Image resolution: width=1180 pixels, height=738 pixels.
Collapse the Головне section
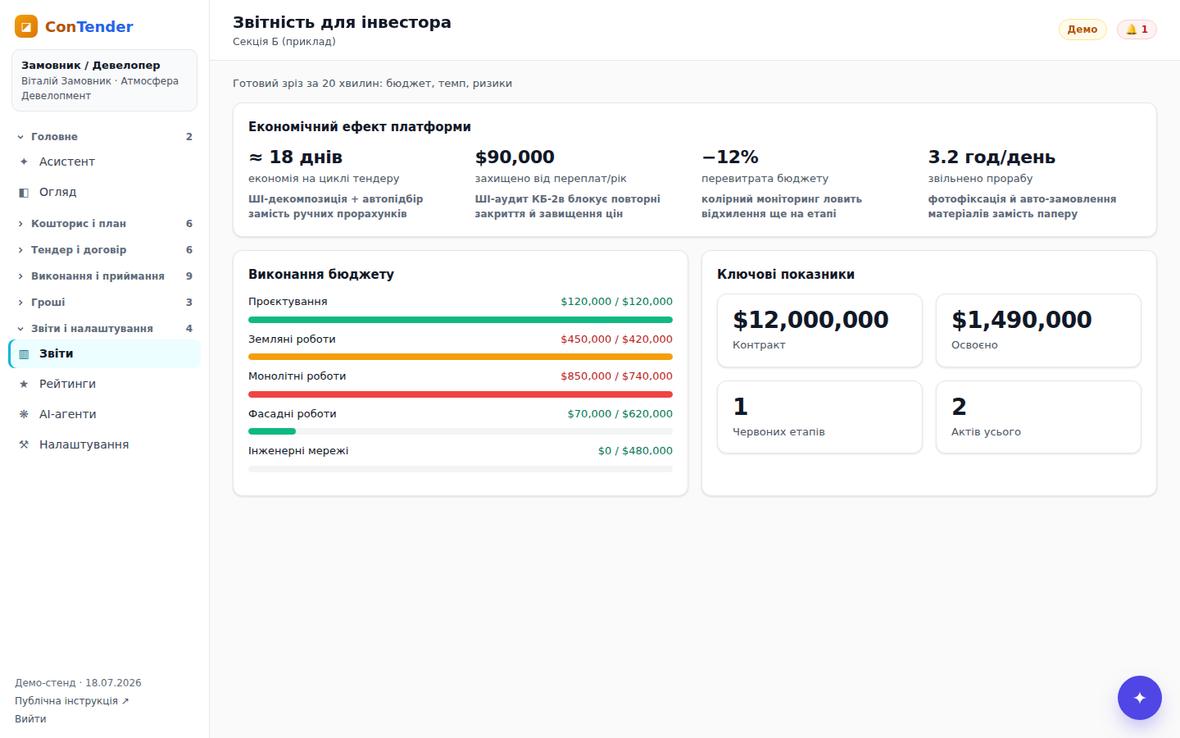pyautogui.click(x=105, y=137)
